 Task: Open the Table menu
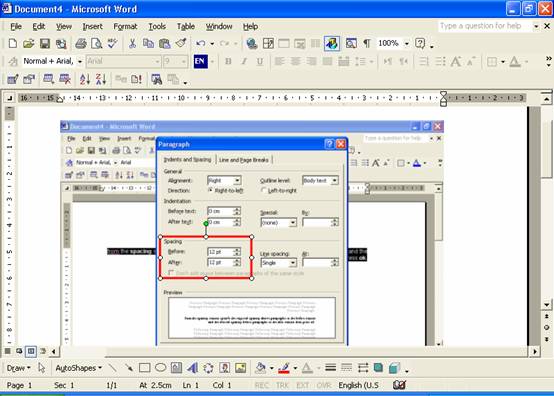(x=186, y=26)
